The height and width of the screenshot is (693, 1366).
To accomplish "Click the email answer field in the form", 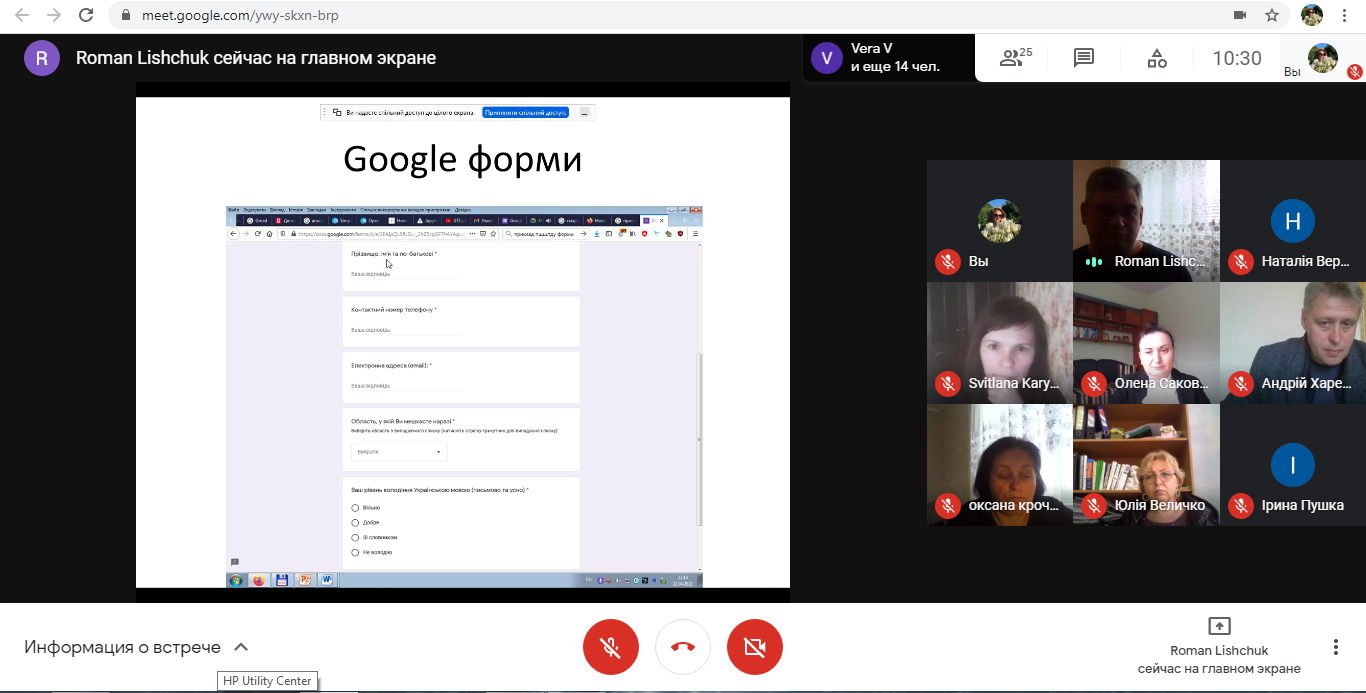I will point(405,386).
